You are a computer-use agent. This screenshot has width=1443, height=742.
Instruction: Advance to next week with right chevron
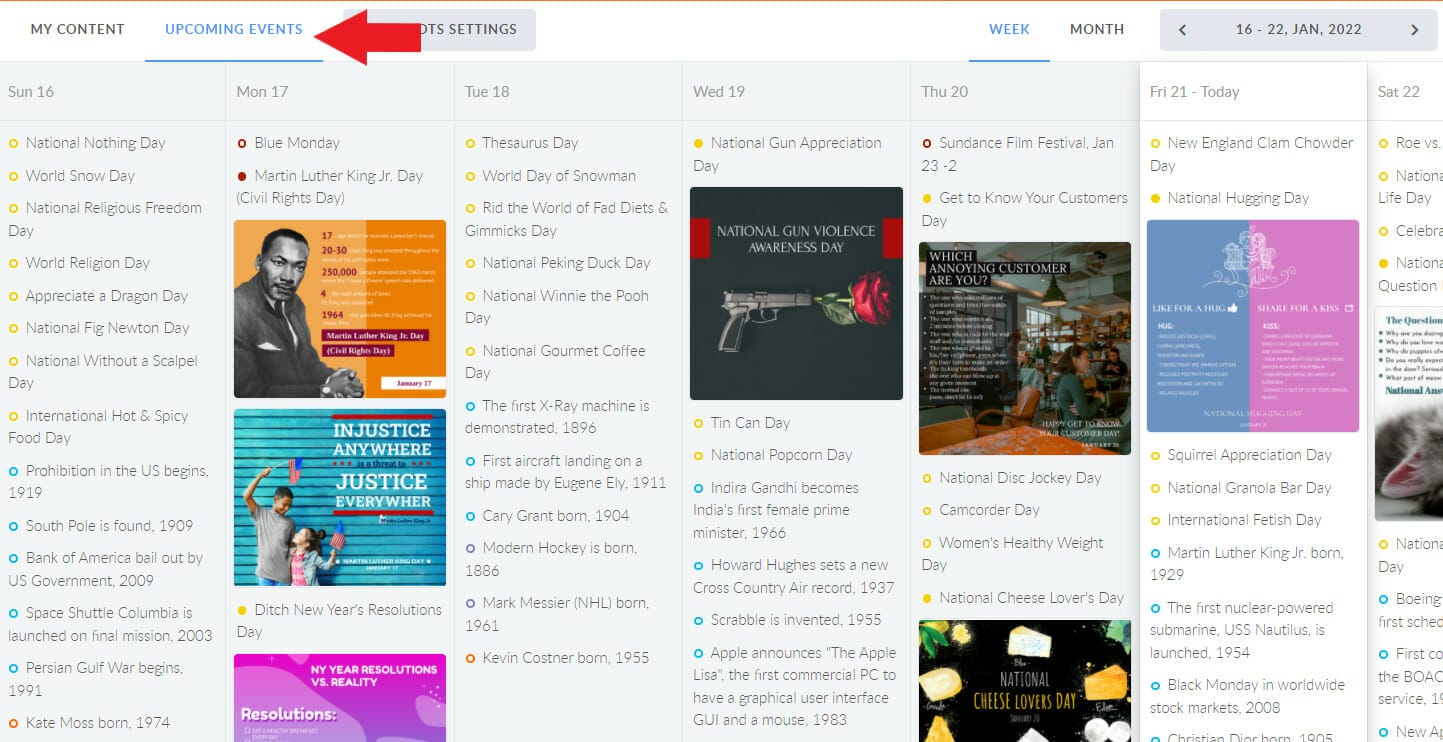(x=1414, y=30)
